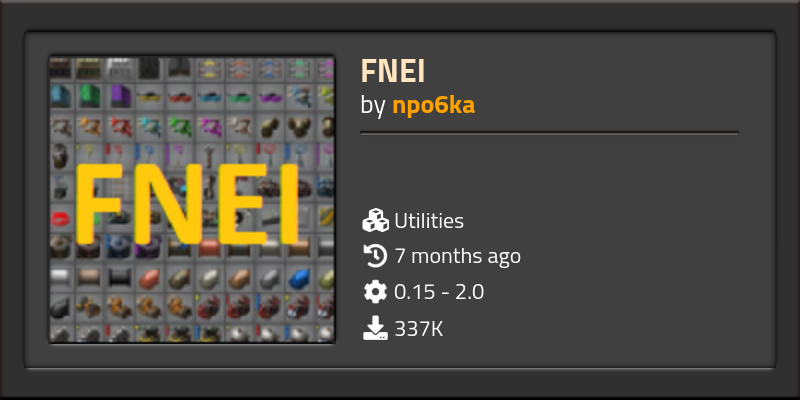Click the word 'by' before the author name
Image resolution: width=800 pixels, height=400 pixels.
373,106
